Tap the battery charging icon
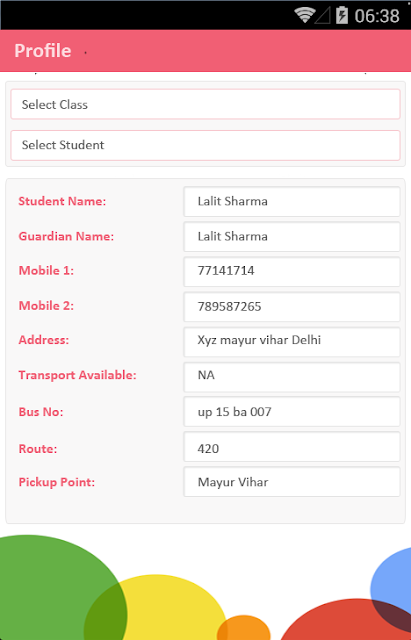The width and height of the screenshot is (411, 640). (342, 15)
